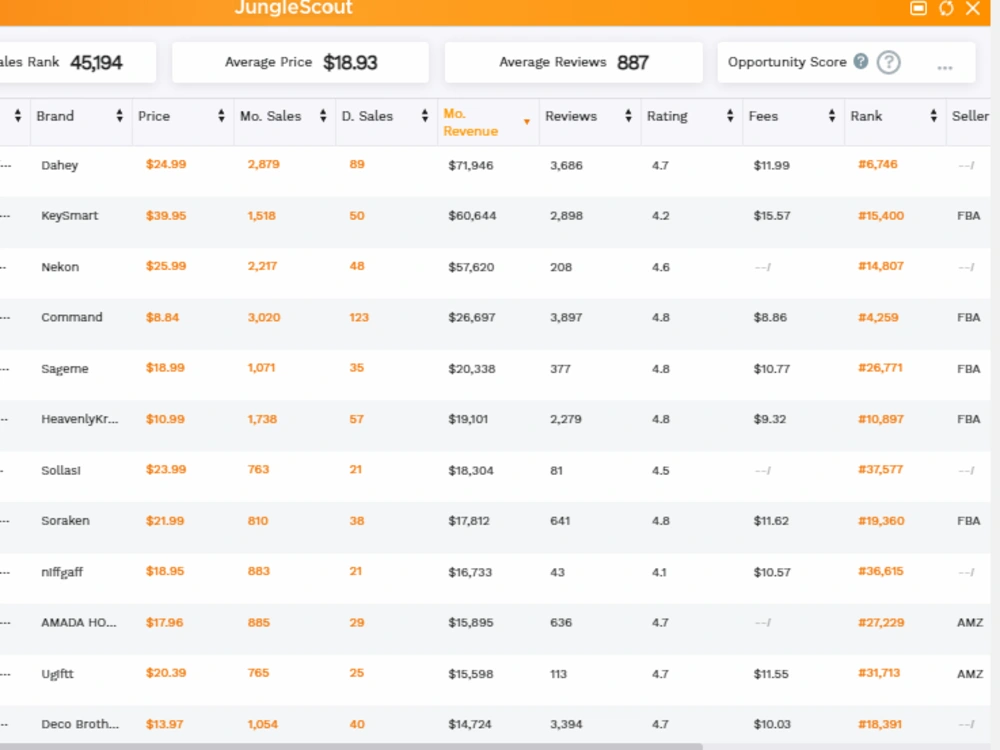Select the KeySmart brand cell

point(70,216)
